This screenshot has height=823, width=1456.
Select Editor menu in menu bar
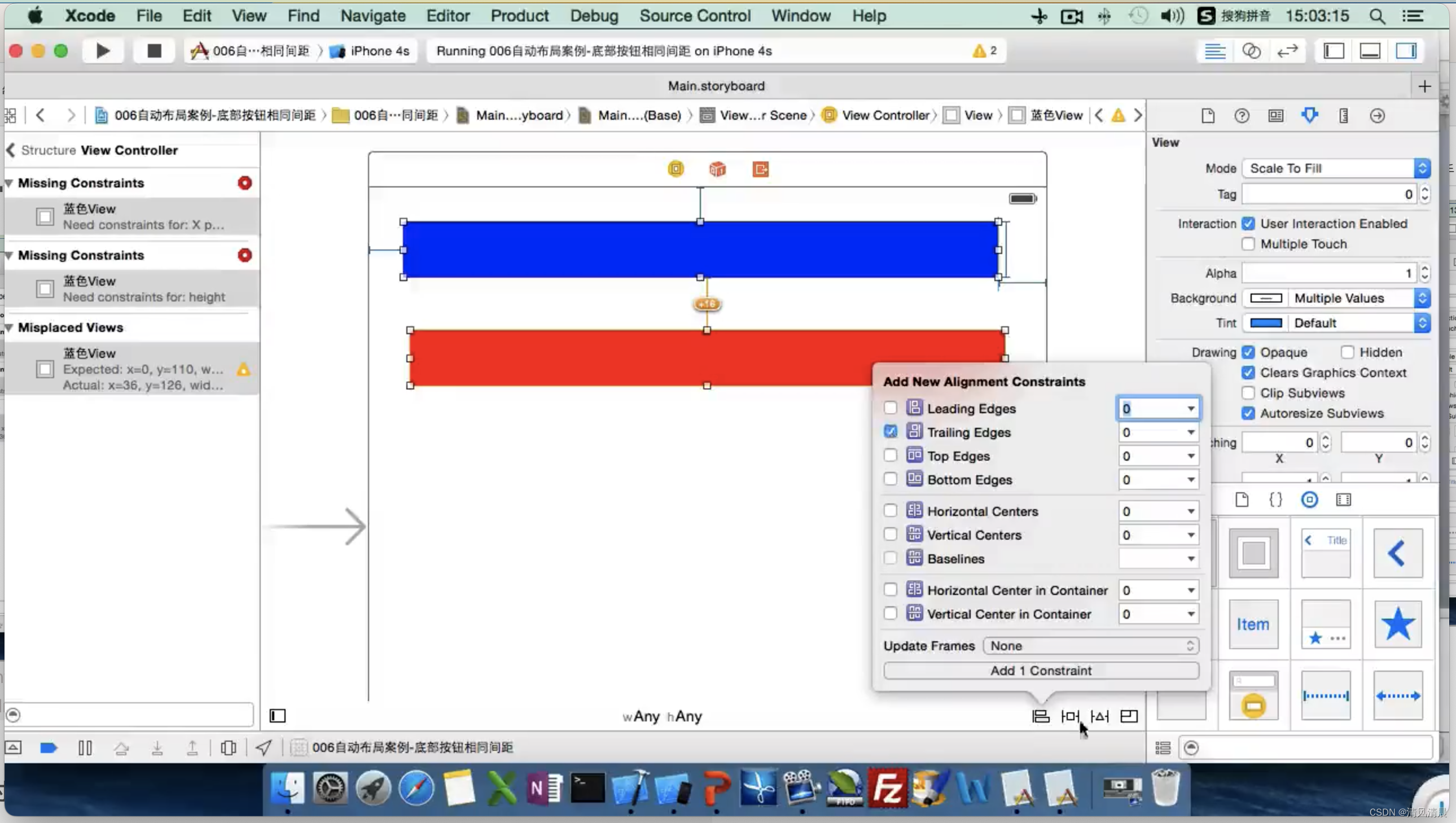448,16
